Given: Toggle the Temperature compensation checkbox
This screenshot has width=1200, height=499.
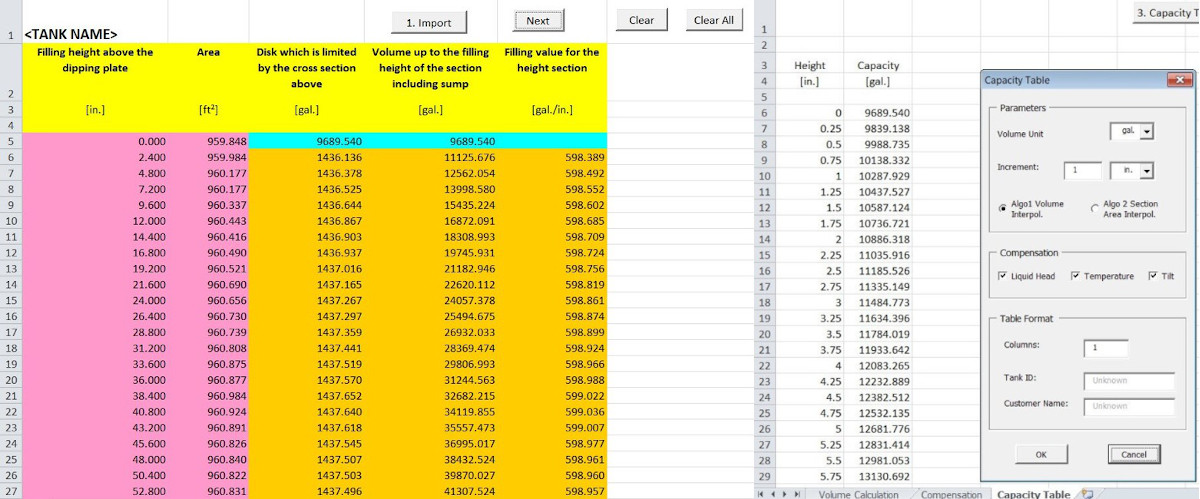Looking at the screenshot, I should click(x=1075, y=276).
